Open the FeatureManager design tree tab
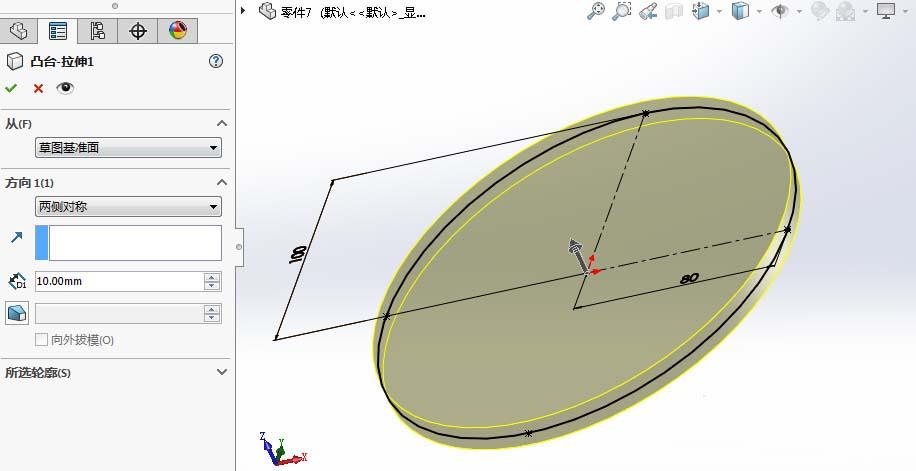916x471 pixels. click(19, 31)
